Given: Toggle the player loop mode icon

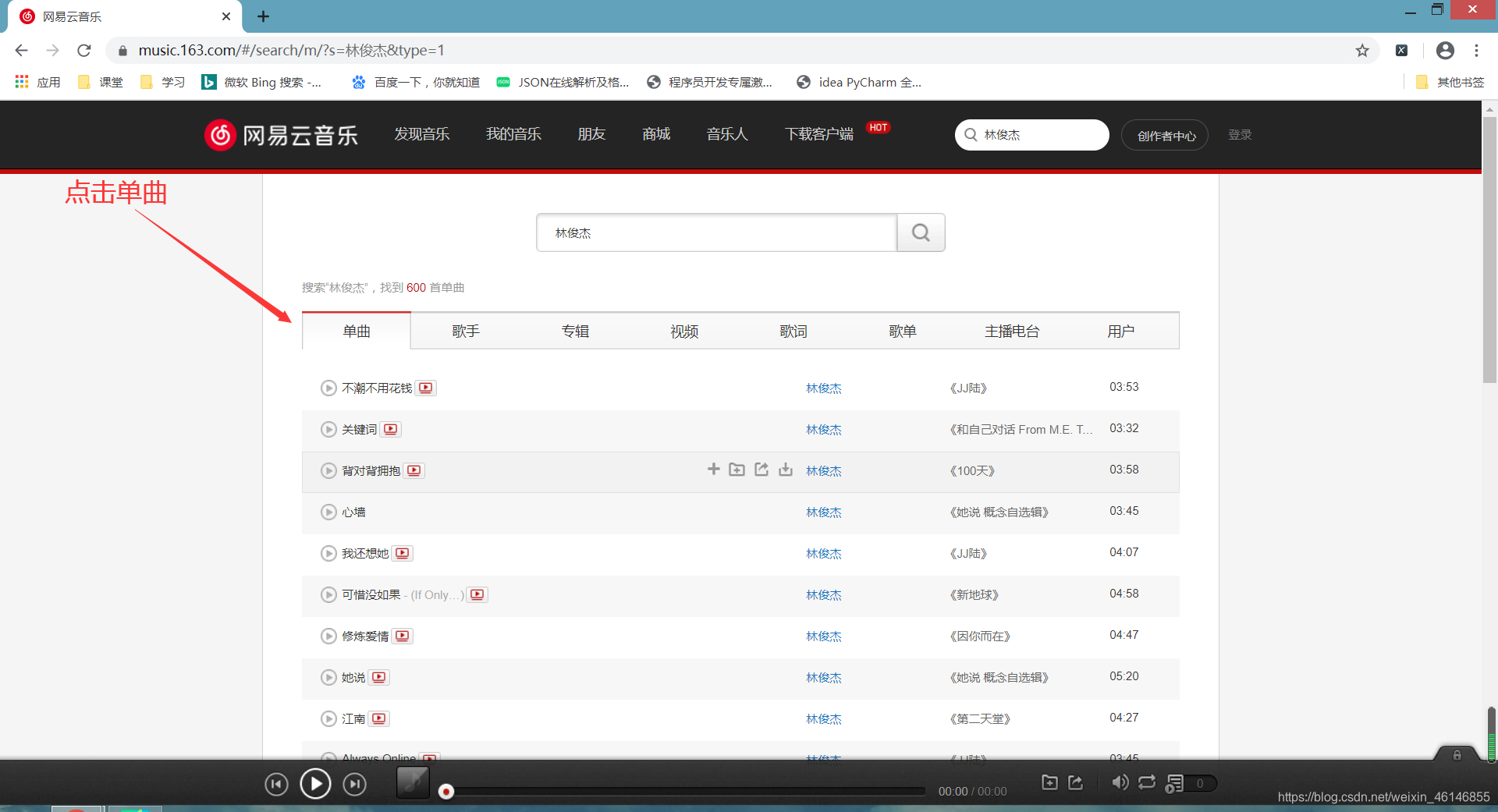Looking at the screenshot, I should tap(1147, 782).
